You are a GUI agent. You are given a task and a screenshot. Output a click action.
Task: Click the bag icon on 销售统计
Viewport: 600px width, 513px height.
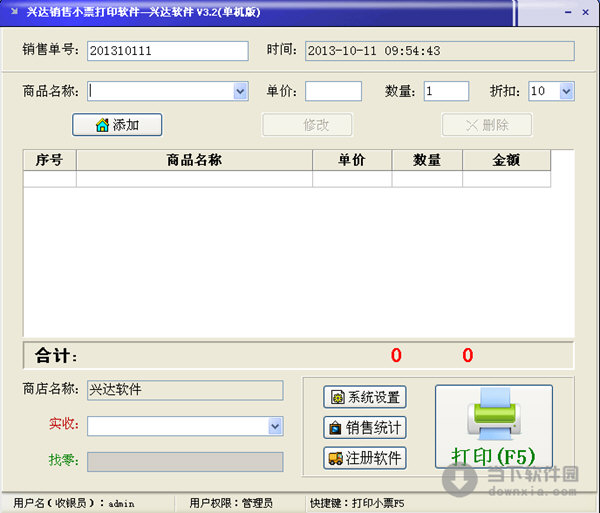(x=335, y=428)
